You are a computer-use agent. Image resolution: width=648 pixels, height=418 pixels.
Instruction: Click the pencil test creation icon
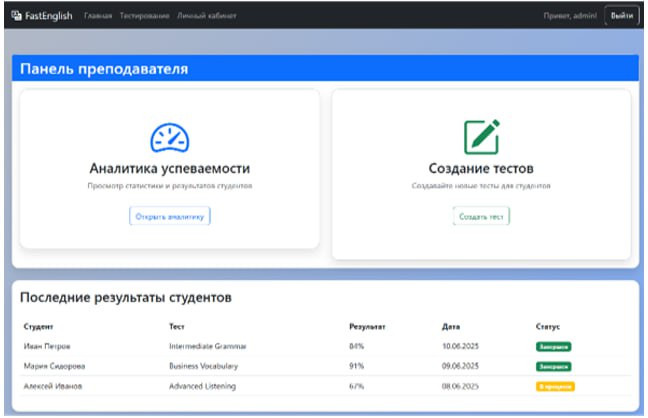(481, 137)
